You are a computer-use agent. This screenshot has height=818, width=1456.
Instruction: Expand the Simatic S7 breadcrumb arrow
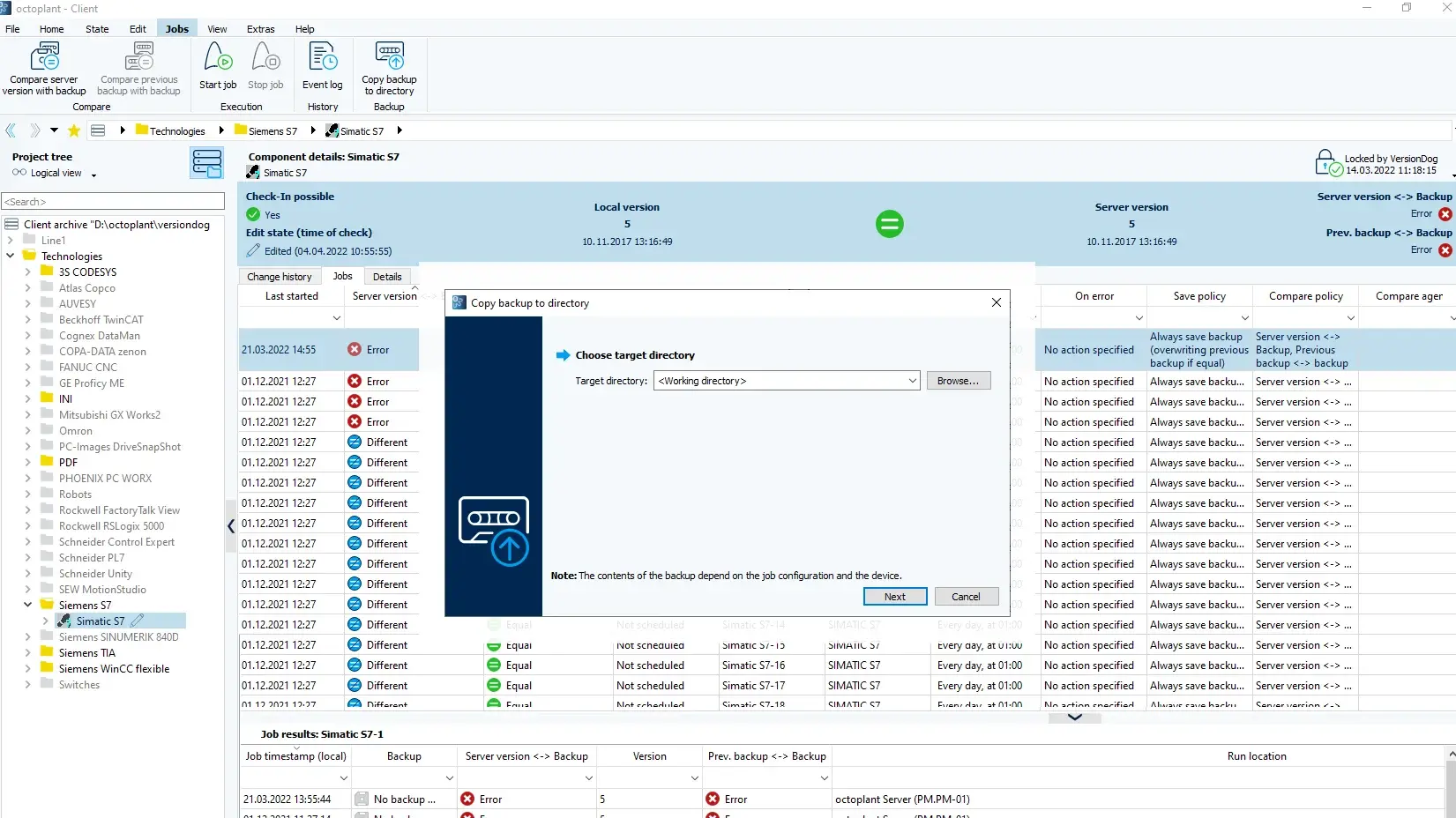point(399,130)
